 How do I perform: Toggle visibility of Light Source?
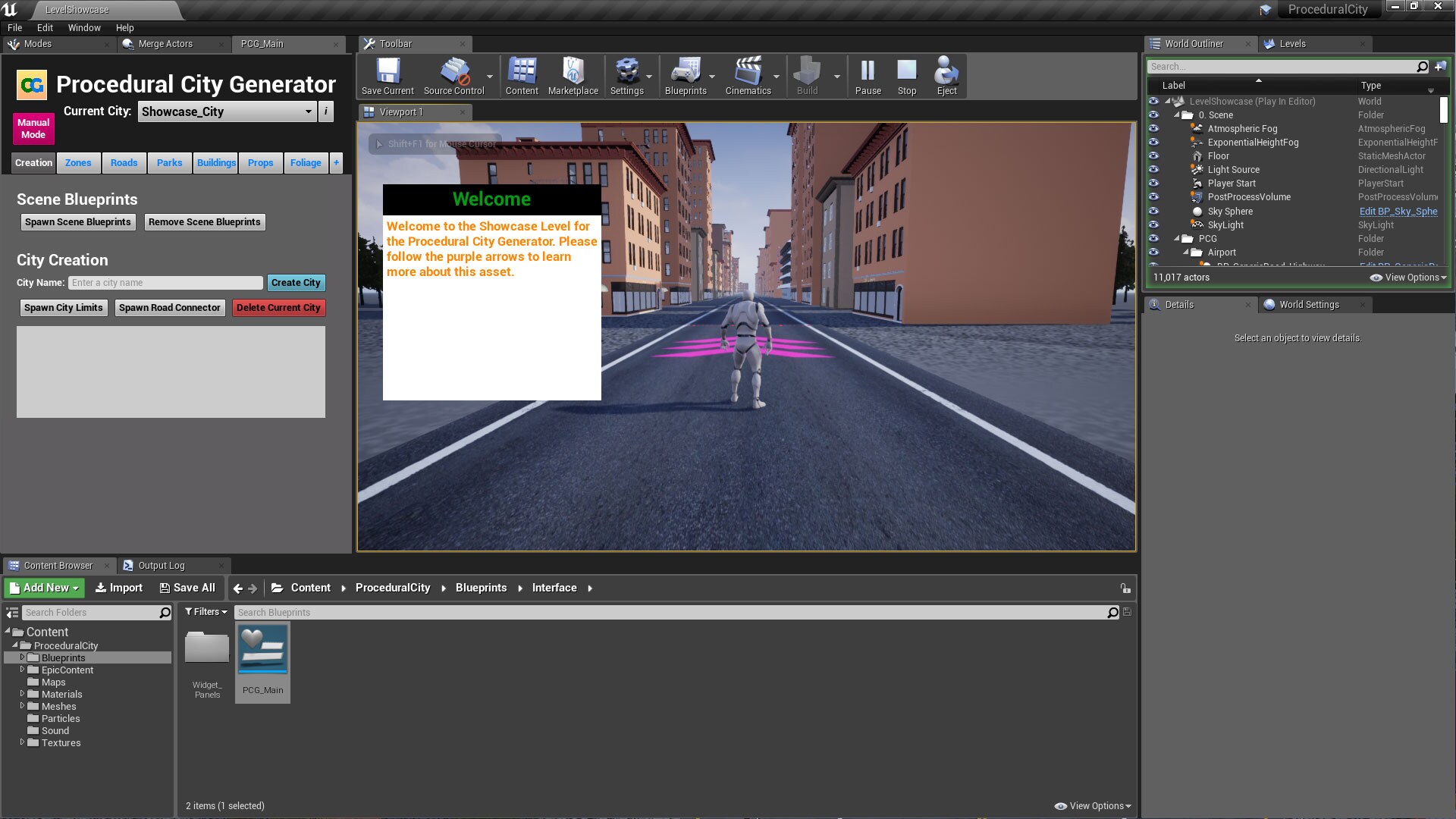coord(1153,170)
